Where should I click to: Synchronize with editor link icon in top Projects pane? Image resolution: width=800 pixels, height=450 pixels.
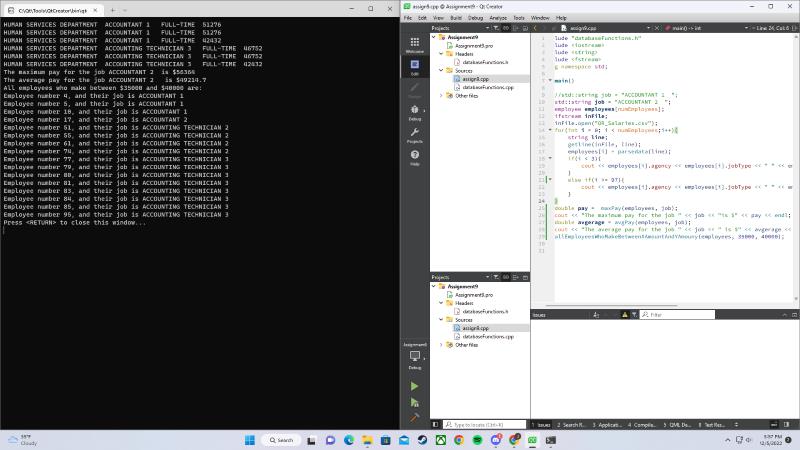(506, 28)
